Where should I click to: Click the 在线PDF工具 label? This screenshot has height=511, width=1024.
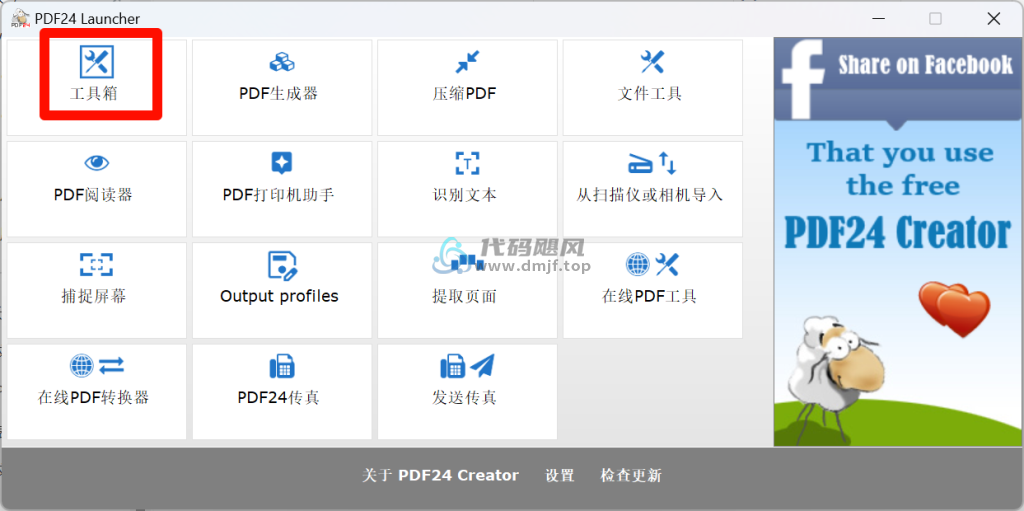click(650, 296)
